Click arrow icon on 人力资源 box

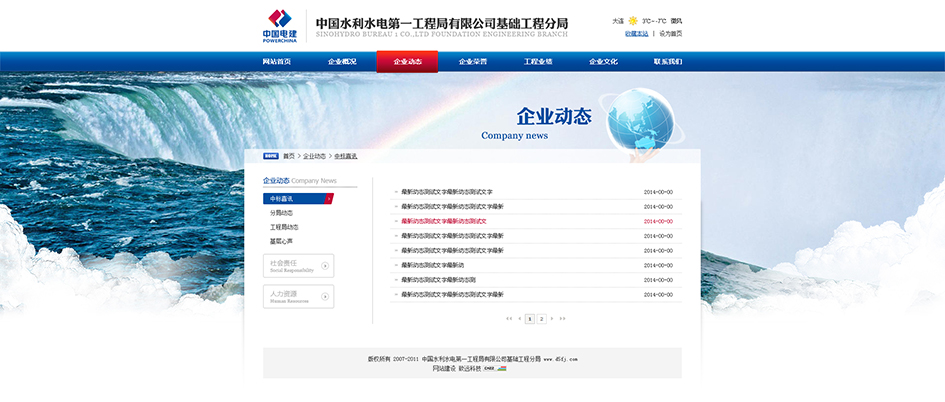pos(325,296)
